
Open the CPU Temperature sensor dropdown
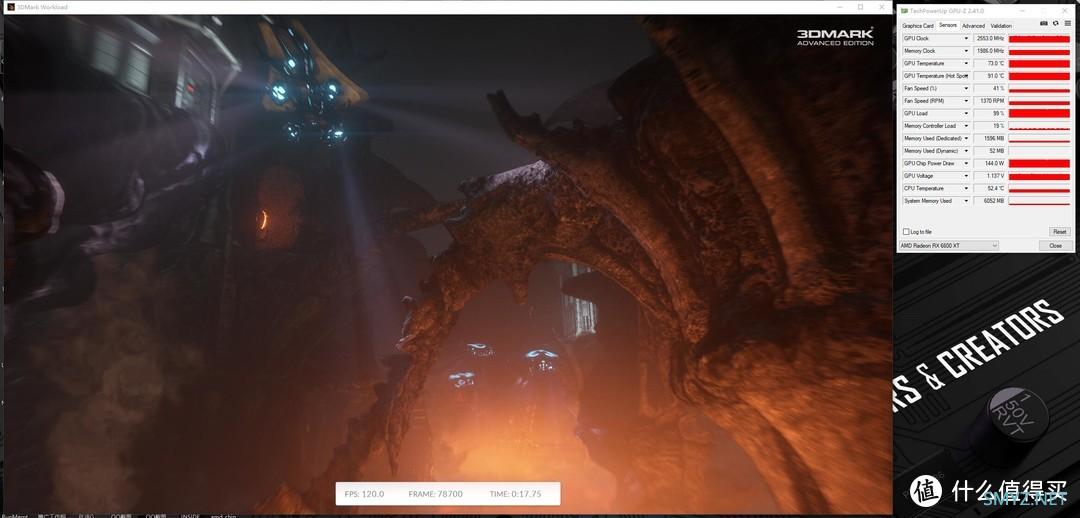click(x=966, y=188)
